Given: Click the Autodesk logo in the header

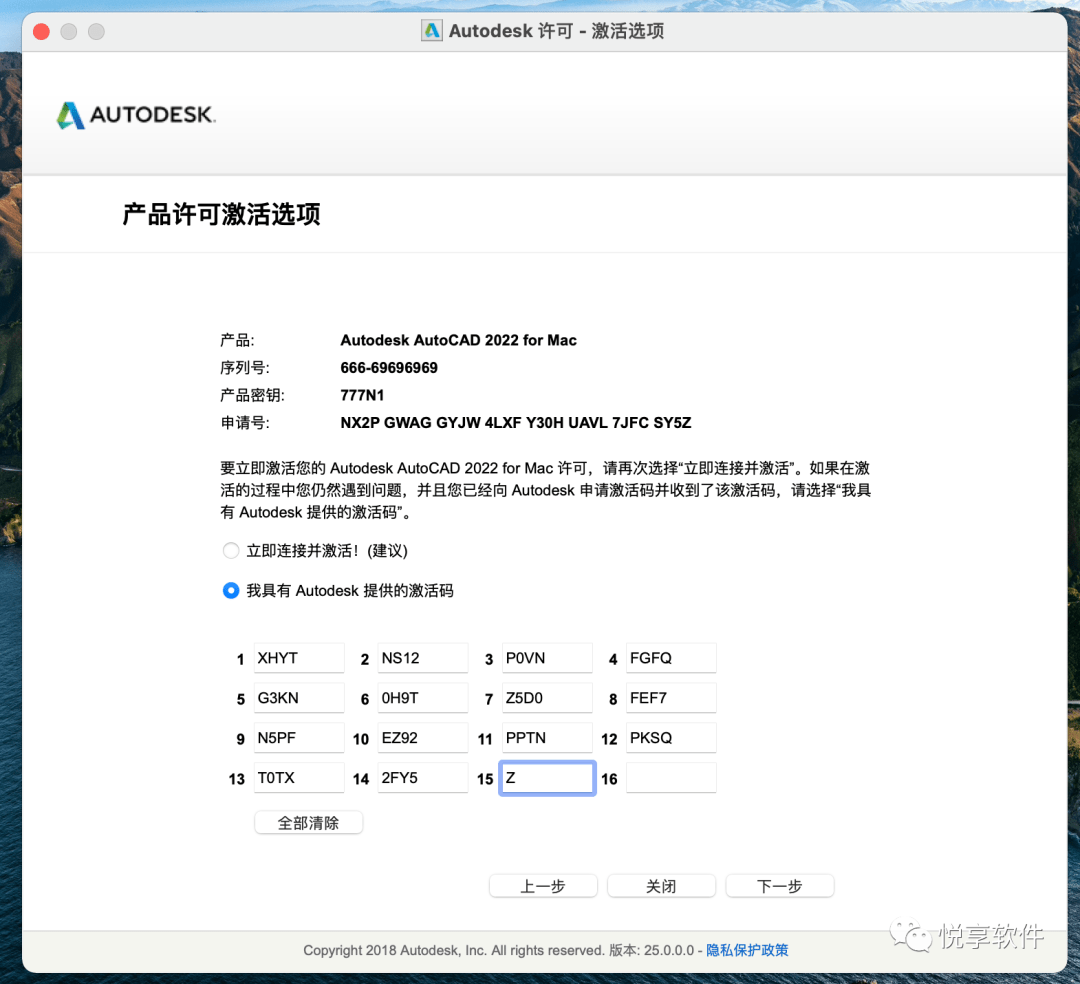Looking at the screenshot, I should (x=136, y=115).
